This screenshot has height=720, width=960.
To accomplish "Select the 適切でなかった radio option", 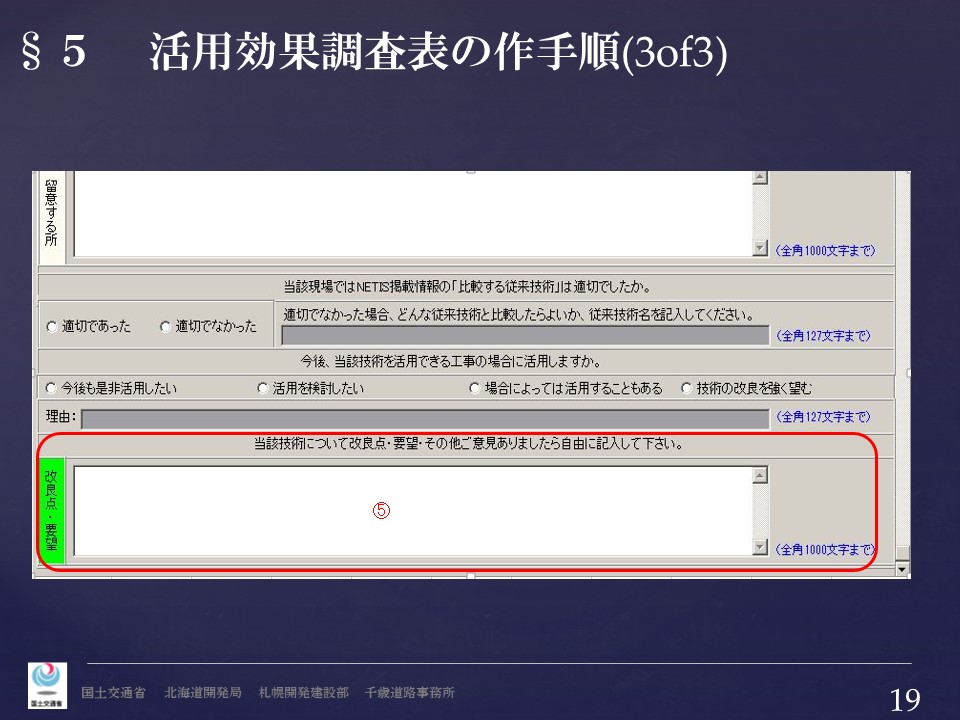I will pyautogui.click(x=166, y=327).
